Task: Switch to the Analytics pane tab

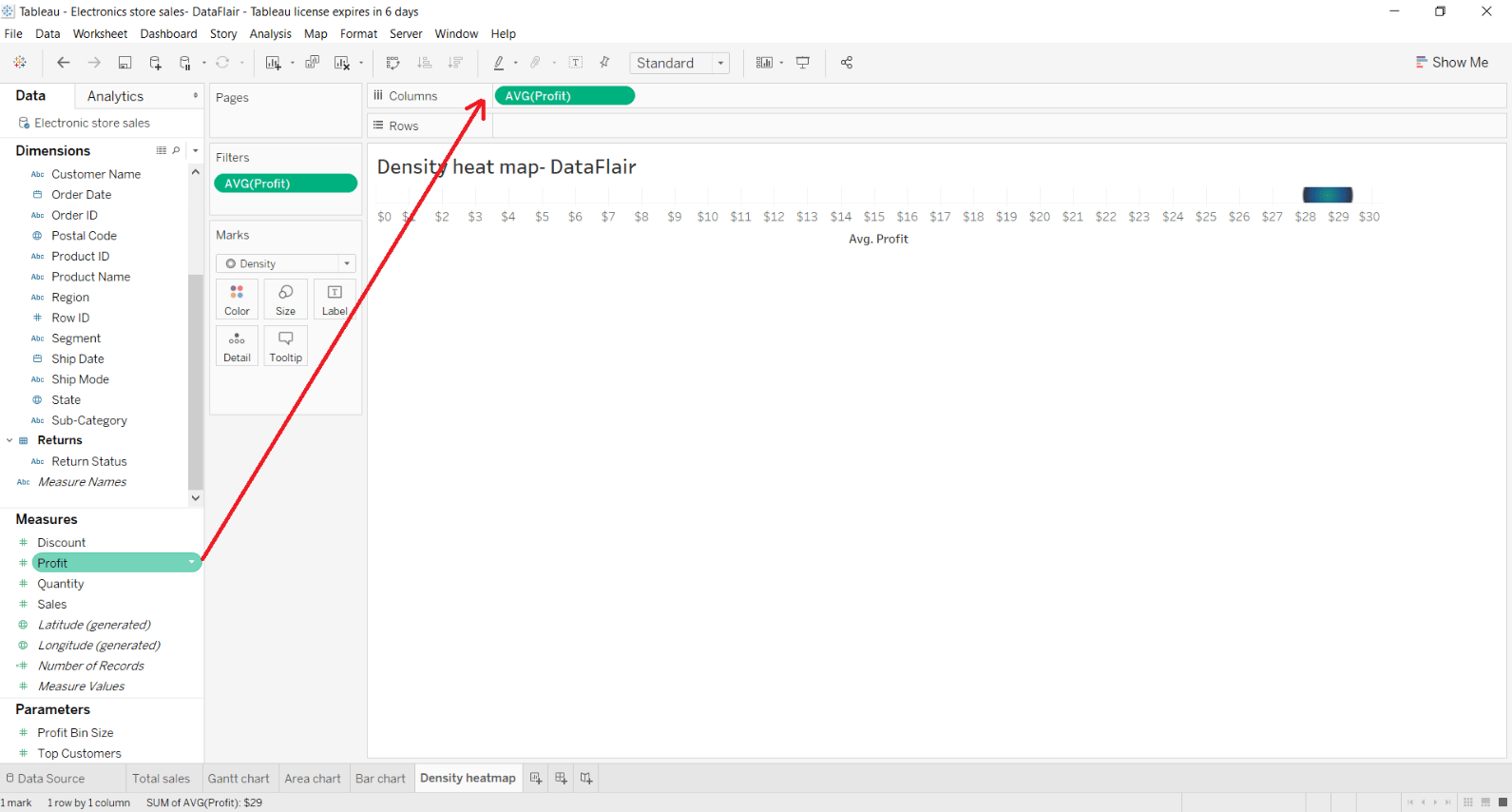Action: coord(115,96)
